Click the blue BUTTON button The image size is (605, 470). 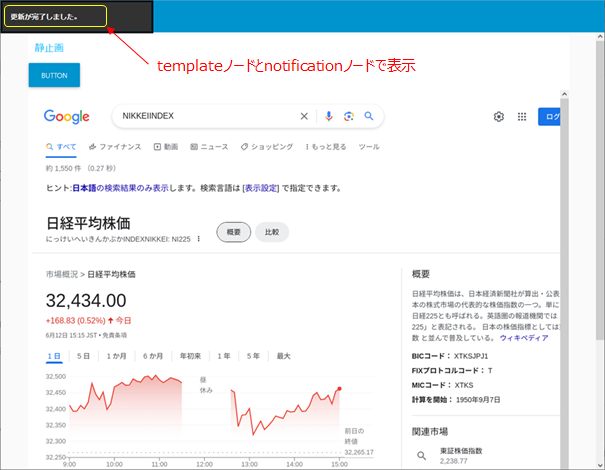point(54,75)
